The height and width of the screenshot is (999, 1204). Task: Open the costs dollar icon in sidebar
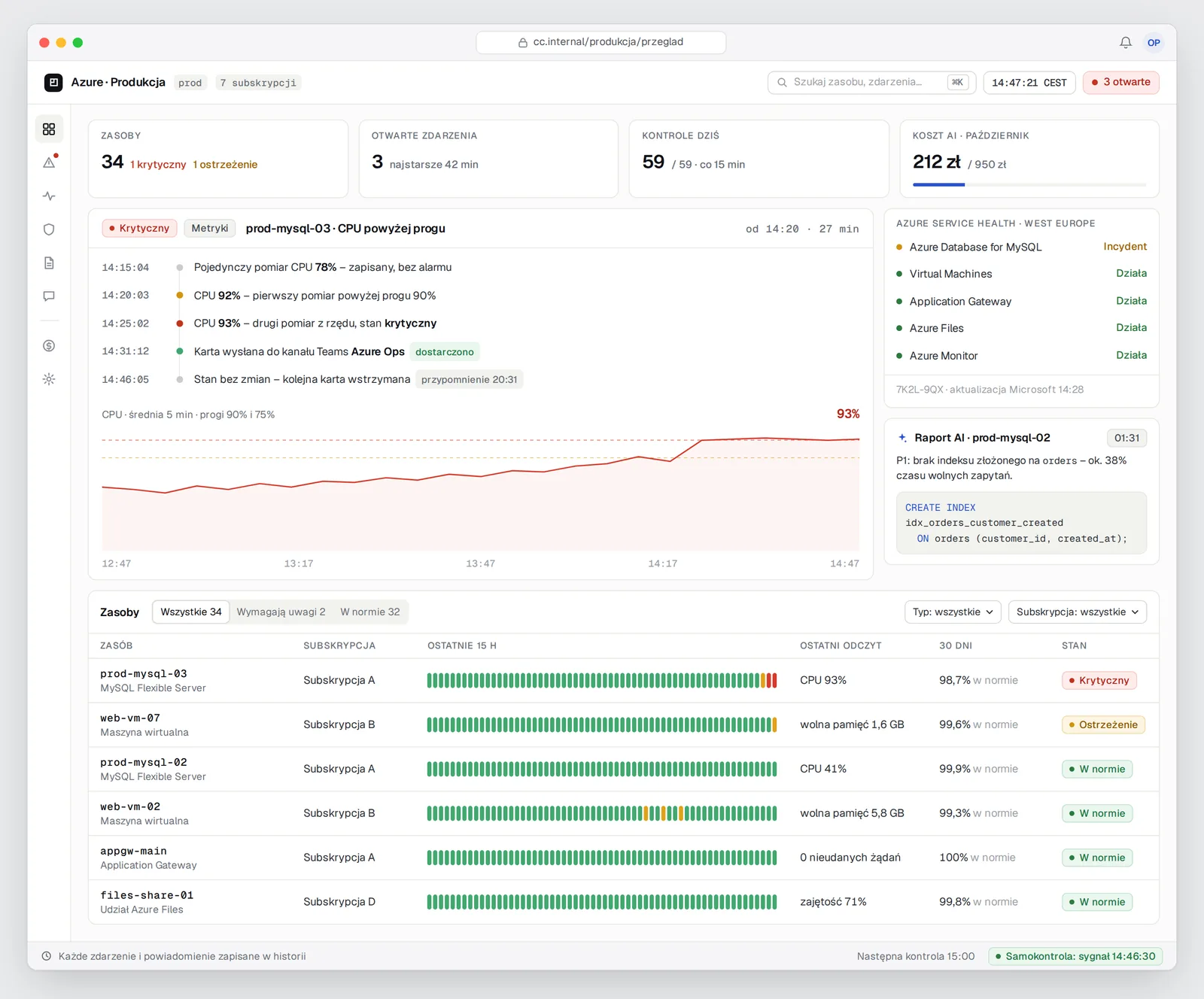(x=49, y=346)
